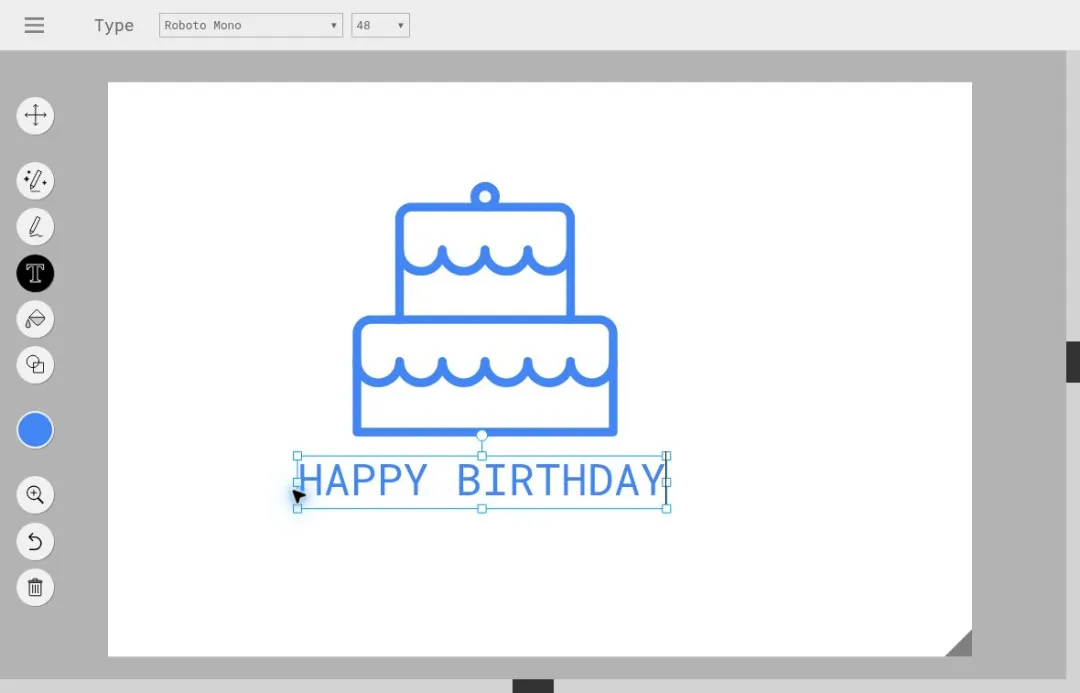Open the Roboto Mono font dropdown

coord(251,25)
